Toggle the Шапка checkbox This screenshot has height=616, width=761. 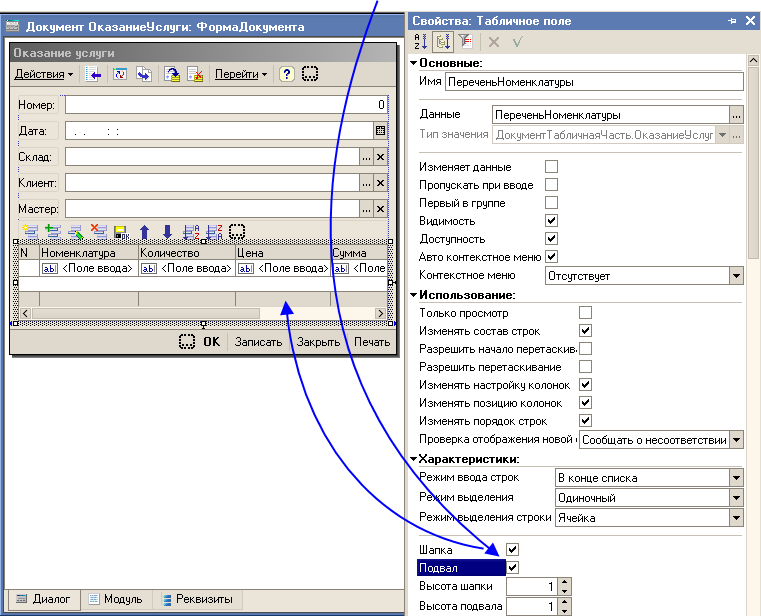click(513, 550)
